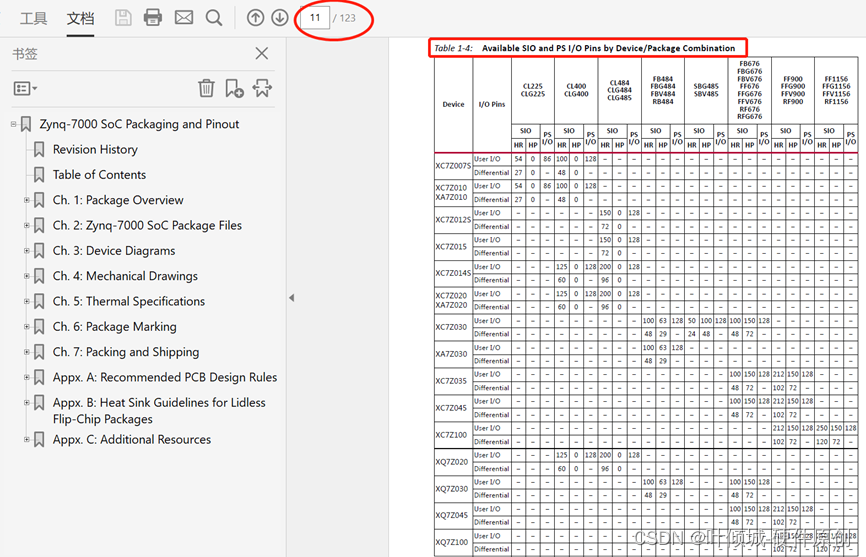Open Ch. 2: Zynq-7000 SoC Package Files

pos(147,226)
